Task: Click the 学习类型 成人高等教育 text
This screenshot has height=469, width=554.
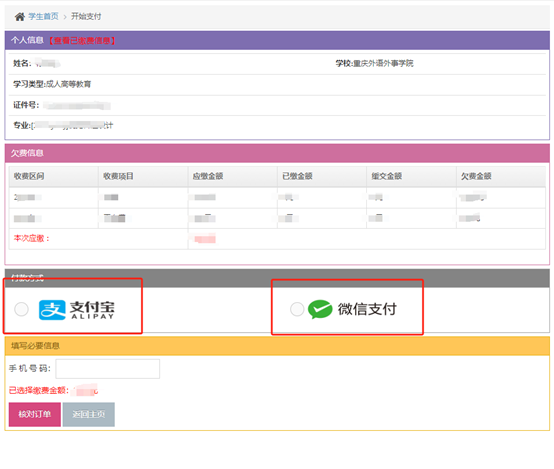Action: tap(52, 84)
